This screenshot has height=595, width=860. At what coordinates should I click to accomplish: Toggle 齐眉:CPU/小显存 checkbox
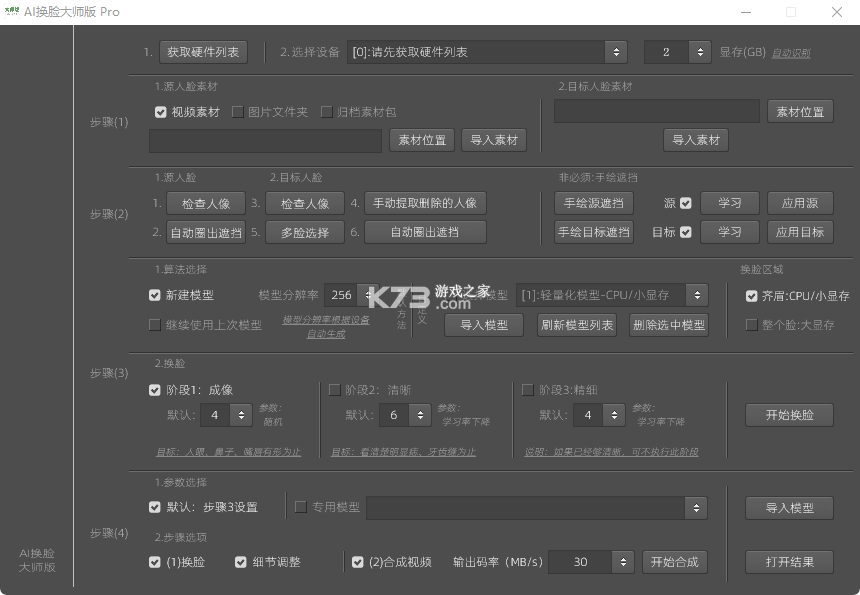click(x=751, y=296)
